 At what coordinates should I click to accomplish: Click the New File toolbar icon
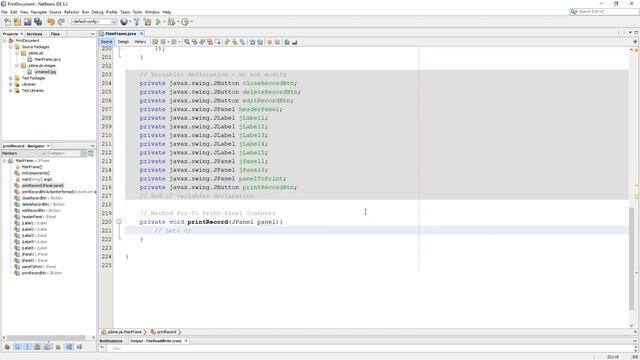[7, 22]
